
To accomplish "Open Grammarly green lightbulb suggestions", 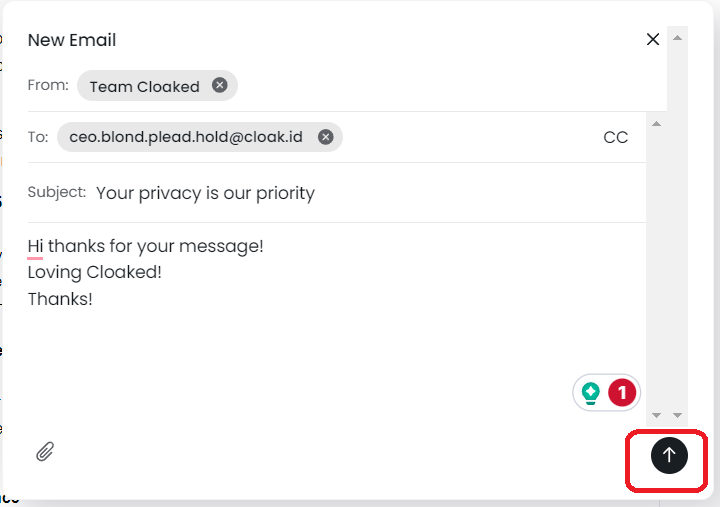I will (x=591, y=393).
